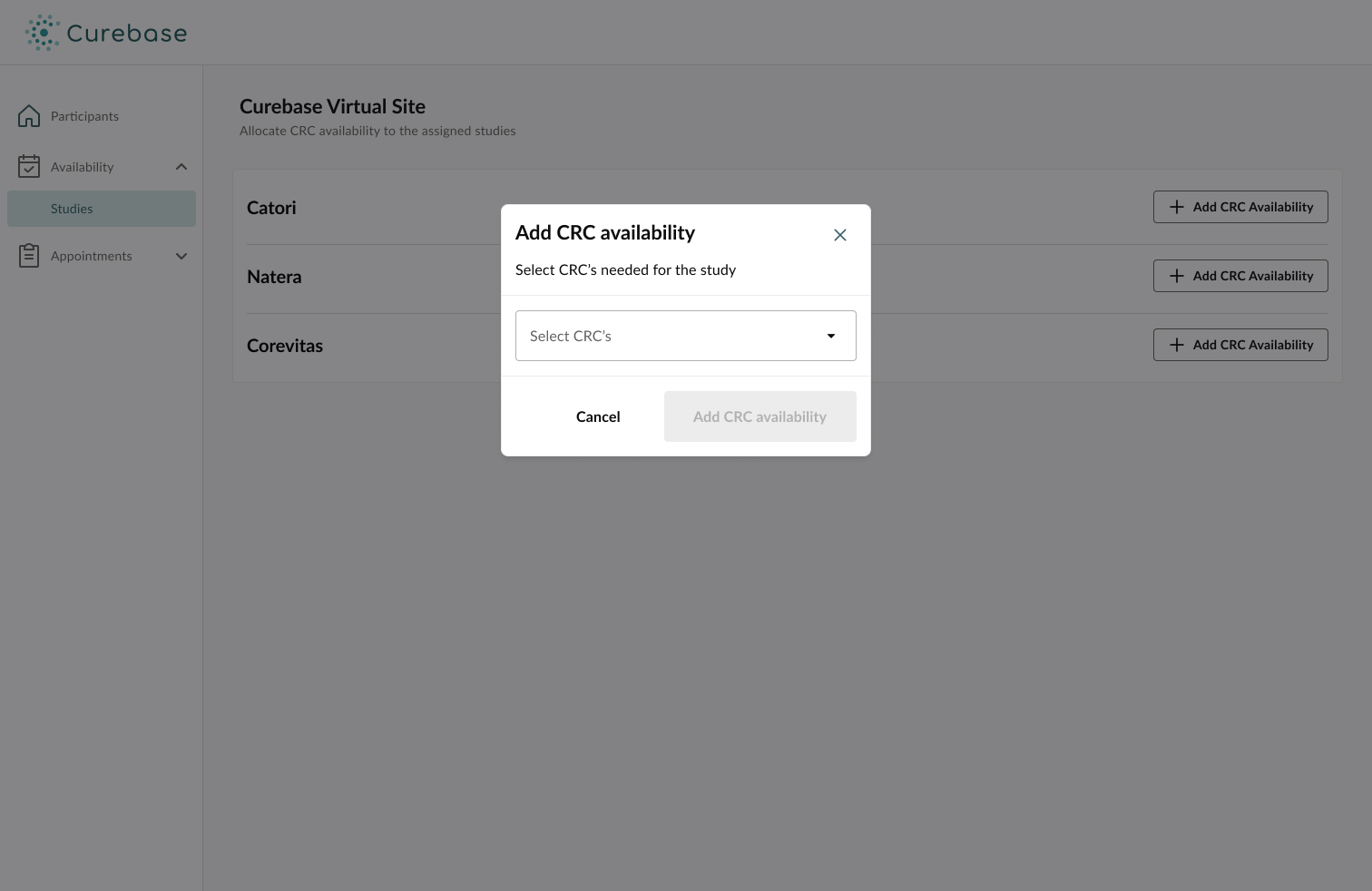This screenshot has width=1372, height=891.
Task: Add CRC Availability for Corevitas
Action: 1240,345
